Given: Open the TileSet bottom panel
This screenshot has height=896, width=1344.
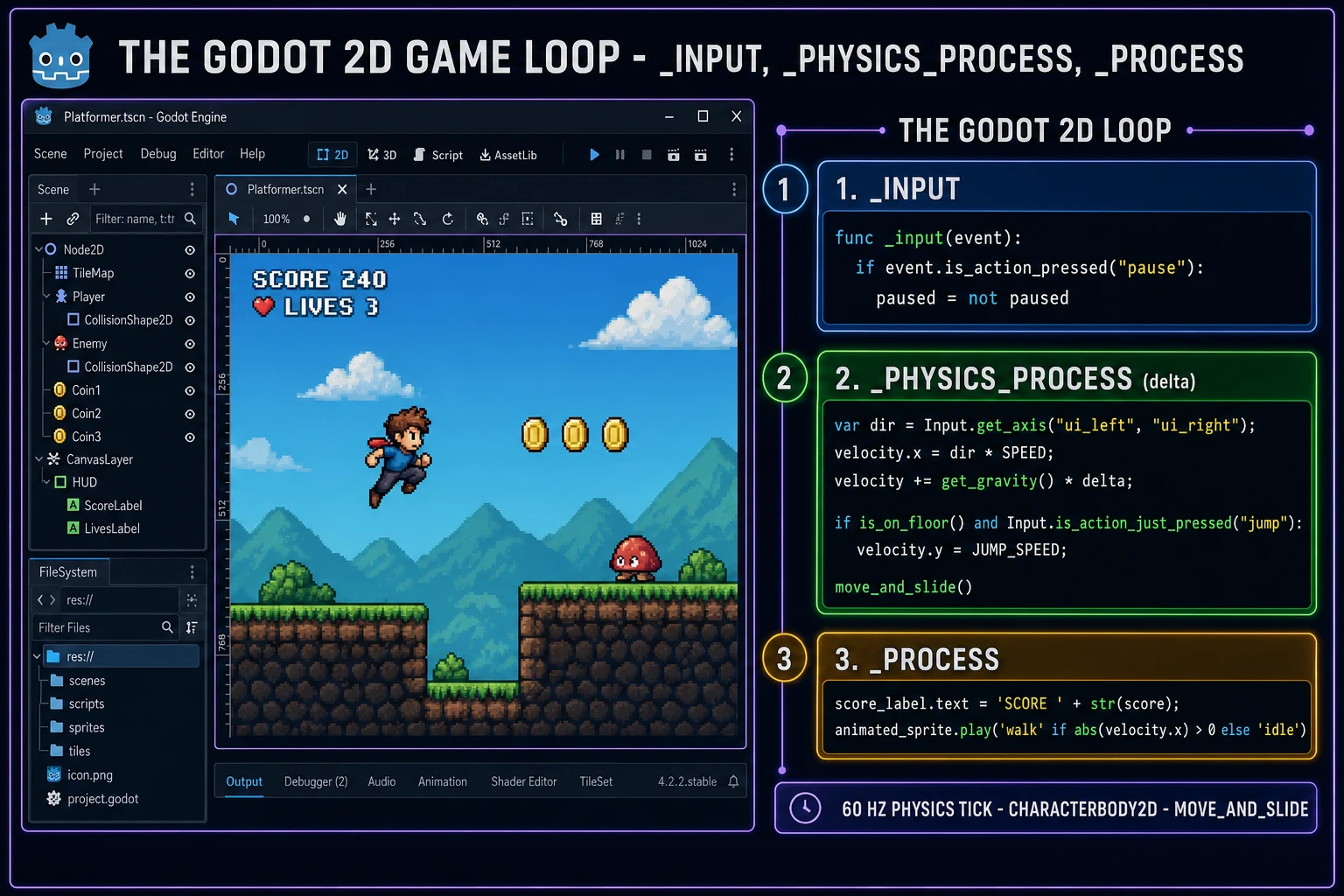Looking at the screenshot, I should 596,781.
